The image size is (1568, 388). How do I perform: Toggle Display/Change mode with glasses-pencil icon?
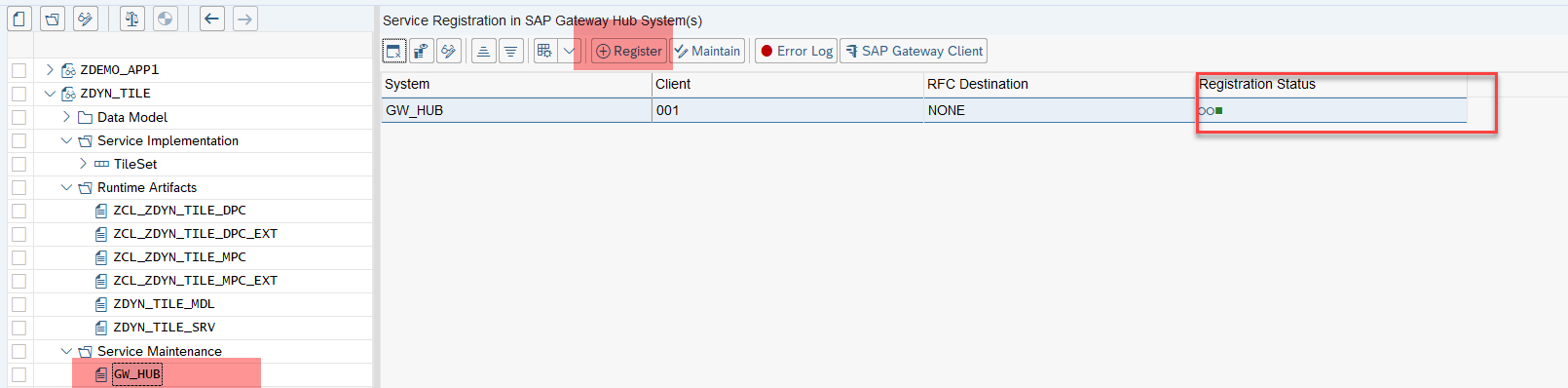pyautogui.click(x=86, y=19)
